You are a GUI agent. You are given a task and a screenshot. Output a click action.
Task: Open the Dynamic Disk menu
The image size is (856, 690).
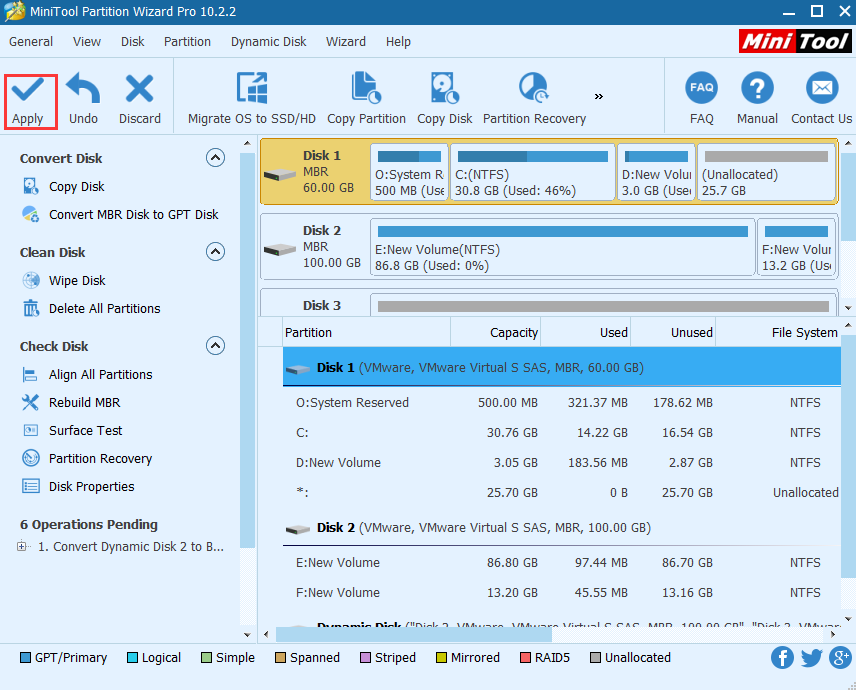pyautogui.click(x=269, y=41)
